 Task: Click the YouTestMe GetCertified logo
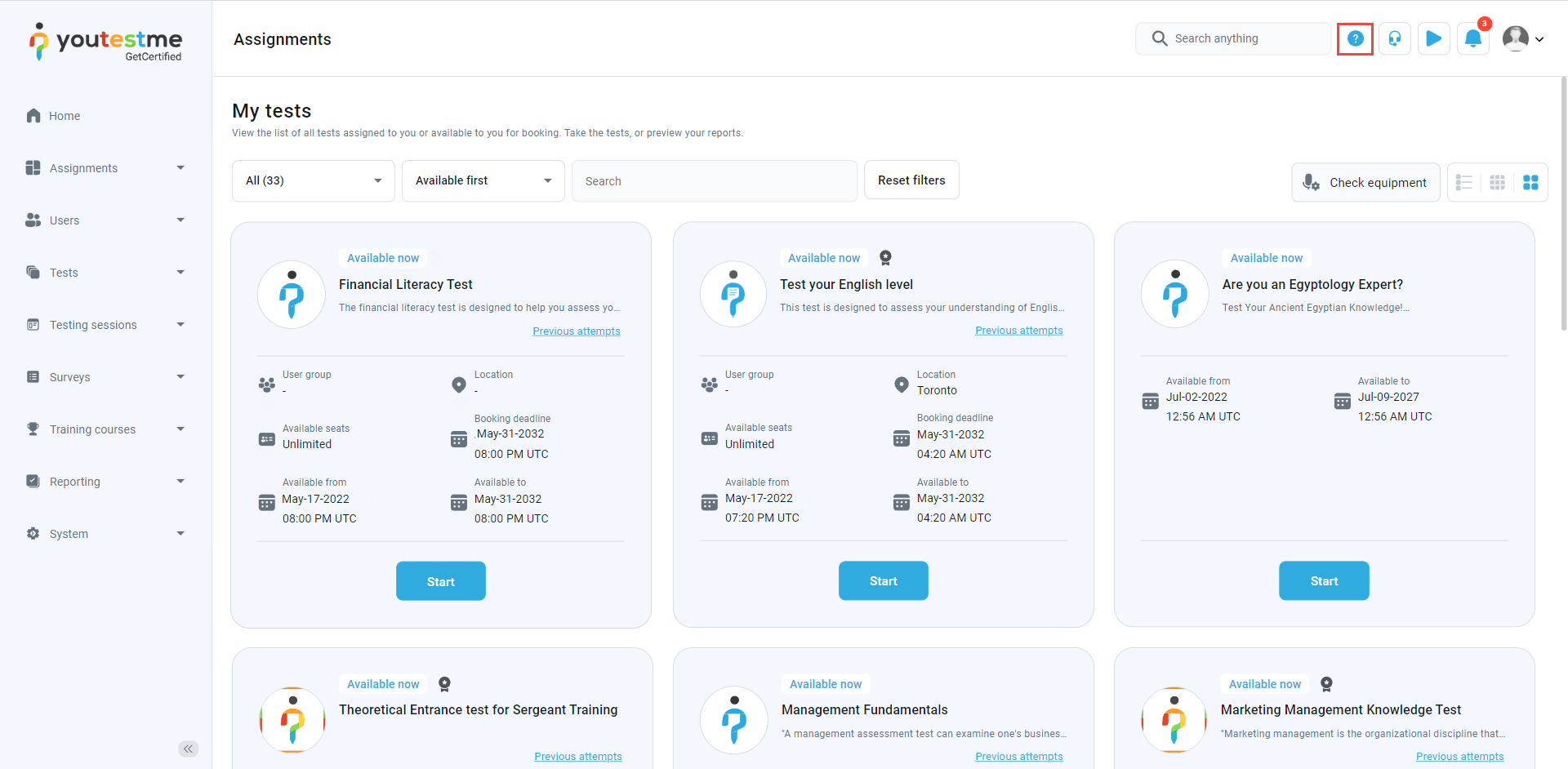coord(105,42)
